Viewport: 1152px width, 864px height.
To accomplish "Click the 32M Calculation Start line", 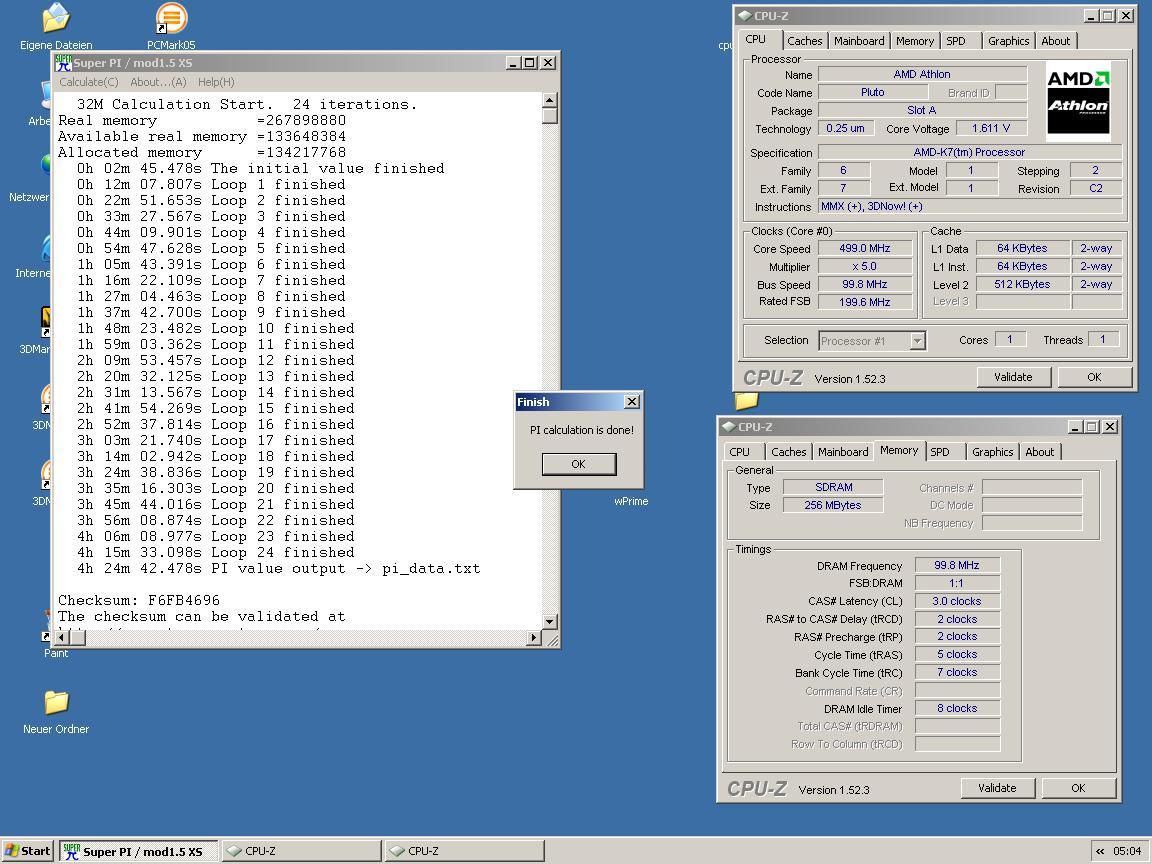I will pyautogui.click(x=247, y=104).
